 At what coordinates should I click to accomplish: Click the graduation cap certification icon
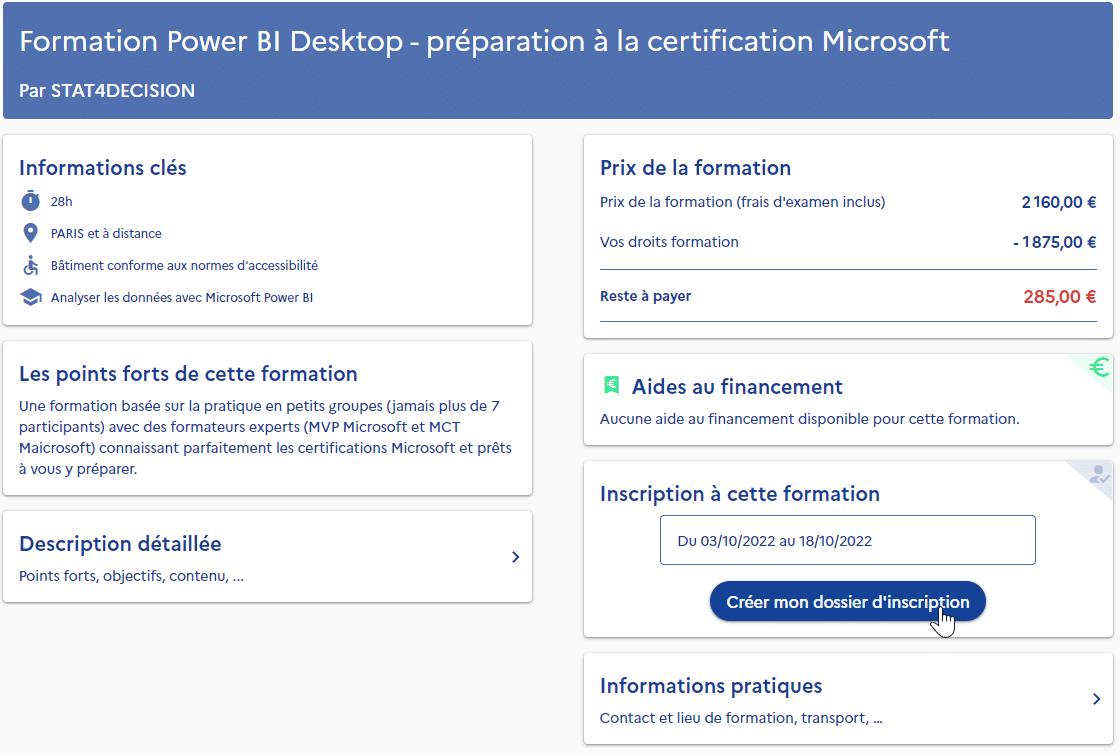click(x=30, y=297)
